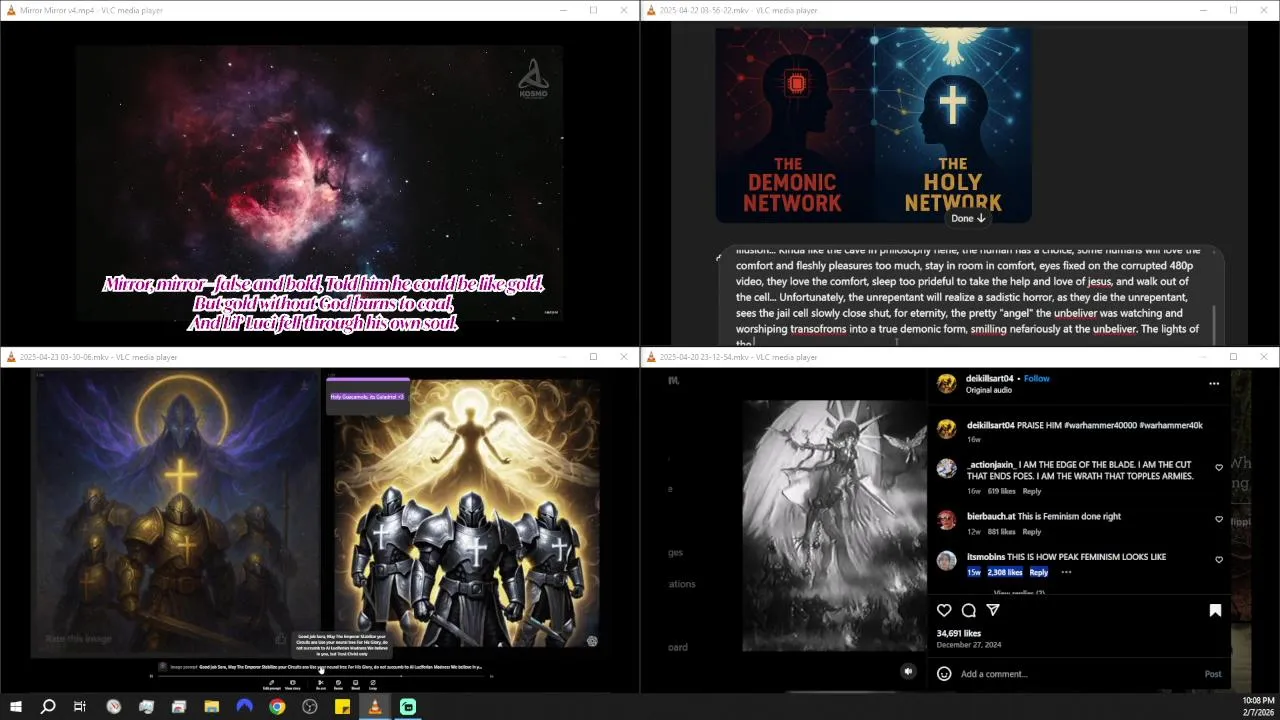The width and height of the screenshot is (1280, 720).
Task: Select the Loop icon
Action: tap(373, 682)
